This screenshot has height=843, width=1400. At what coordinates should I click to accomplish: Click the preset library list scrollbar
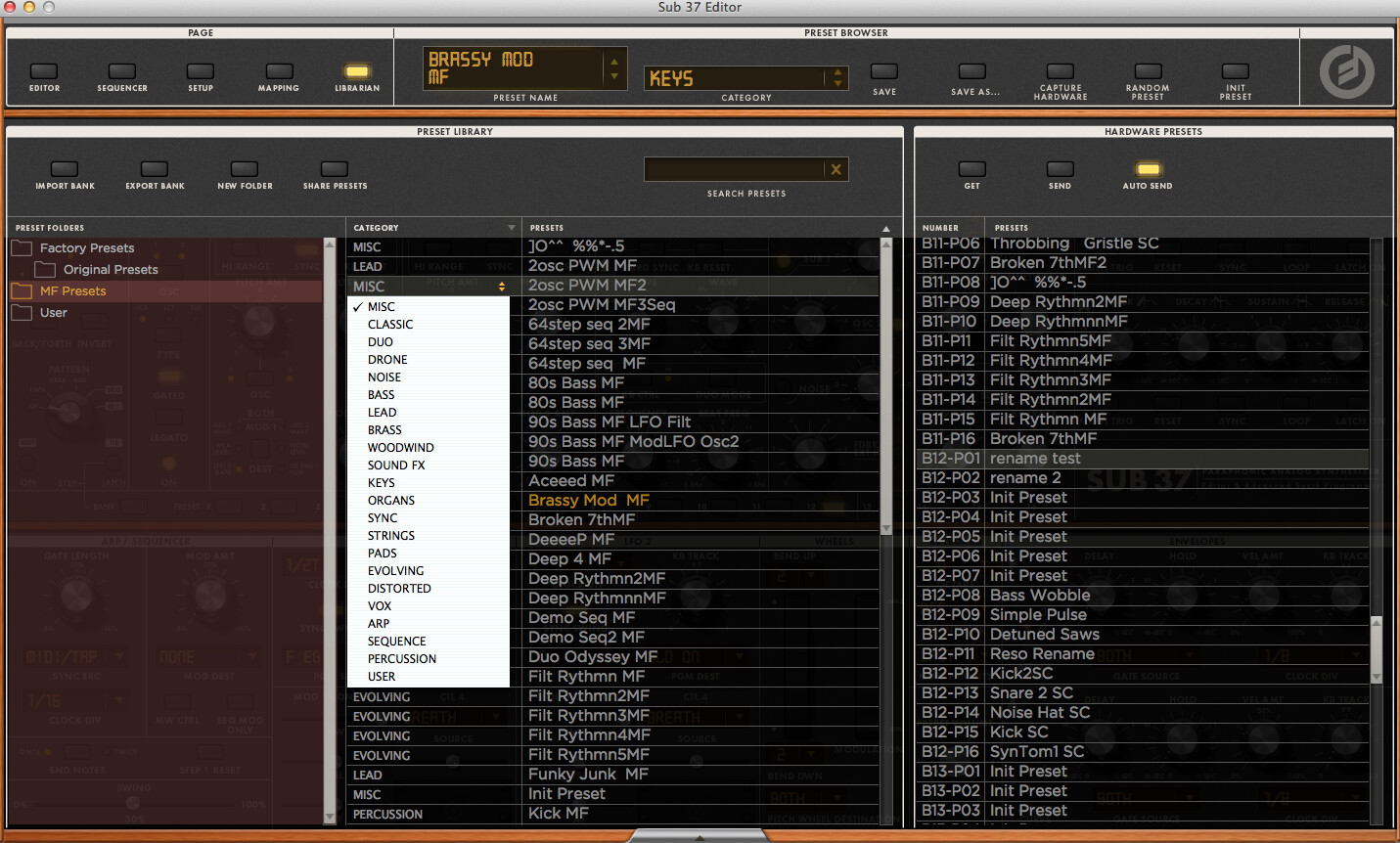click(886, 384)
